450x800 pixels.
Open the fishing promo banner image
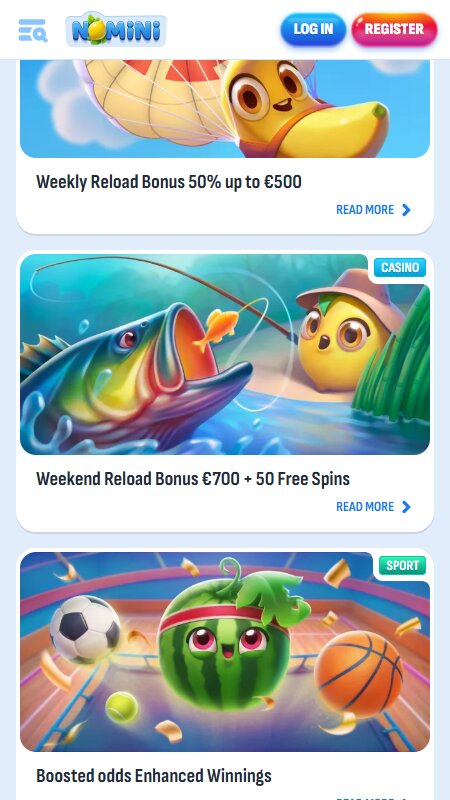(225, 354)
